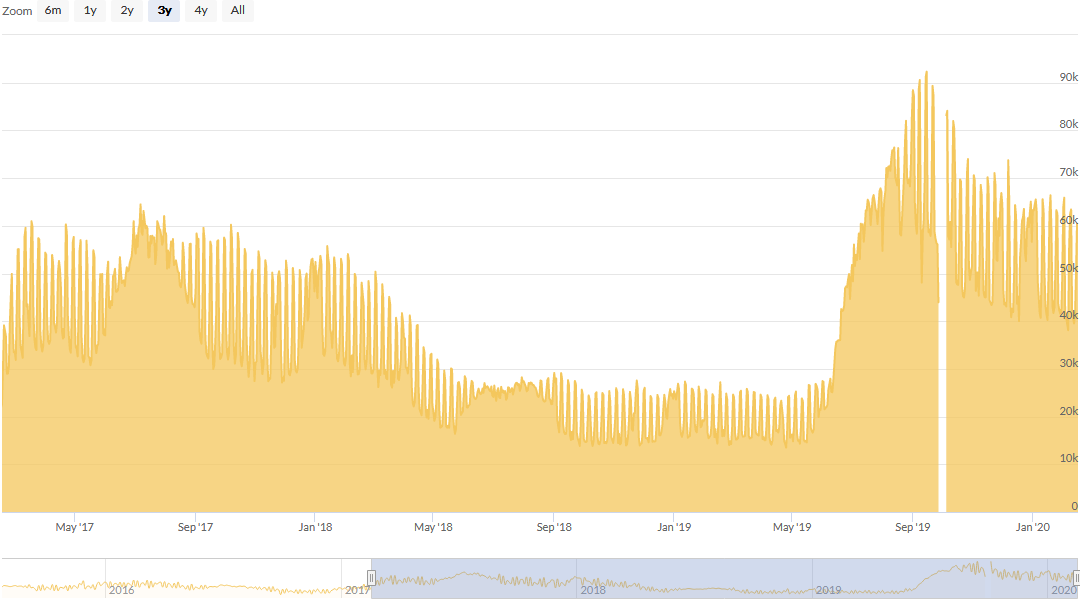Click the chart peak above 90k
This screenshot has height=600, width=1080.
point(926,72)
